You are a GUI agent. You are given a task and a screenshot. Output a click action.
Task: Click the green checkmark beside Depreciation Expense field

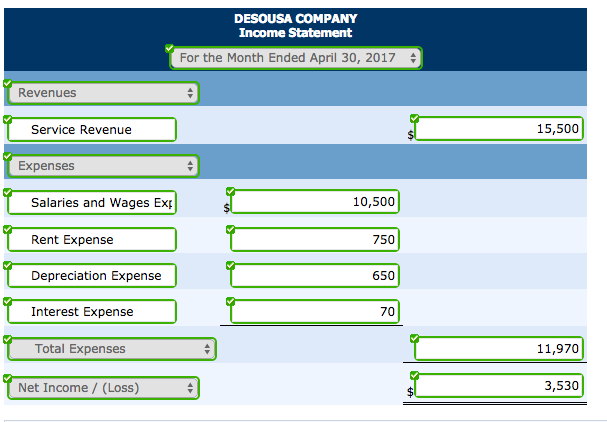pyautogui.click(x=7, y=265)
